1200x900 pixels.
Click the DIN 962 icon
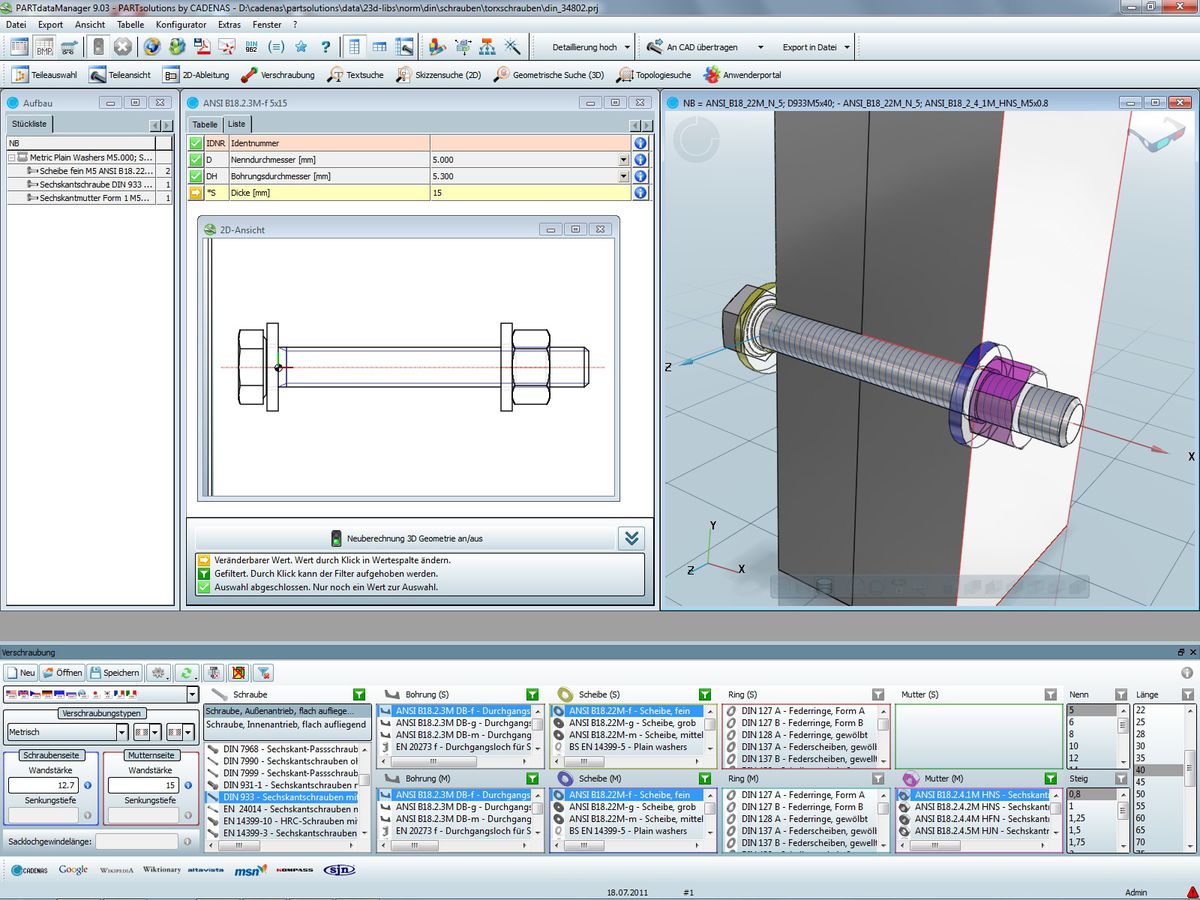(251, 47)
